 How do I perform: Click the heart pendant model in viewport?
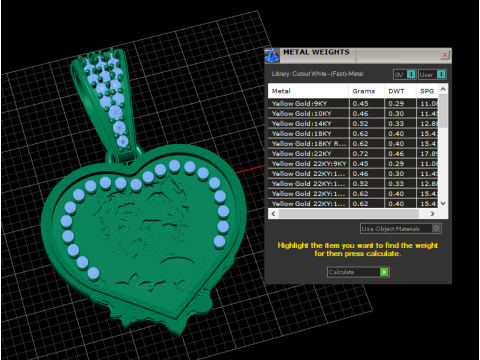(143, 240)
